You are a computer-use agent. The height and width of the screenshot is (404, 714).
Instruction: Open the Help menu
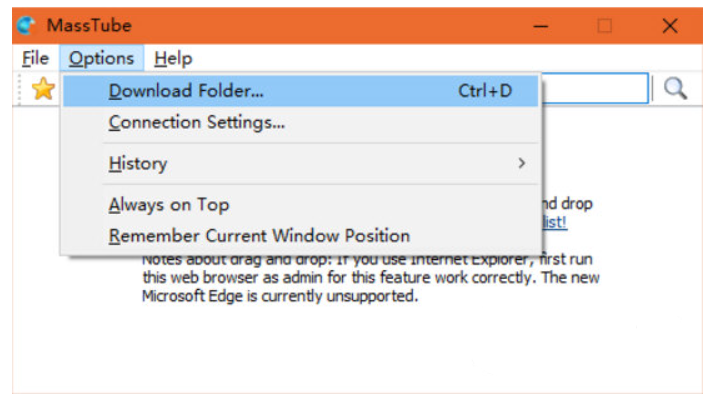point(173,59)
